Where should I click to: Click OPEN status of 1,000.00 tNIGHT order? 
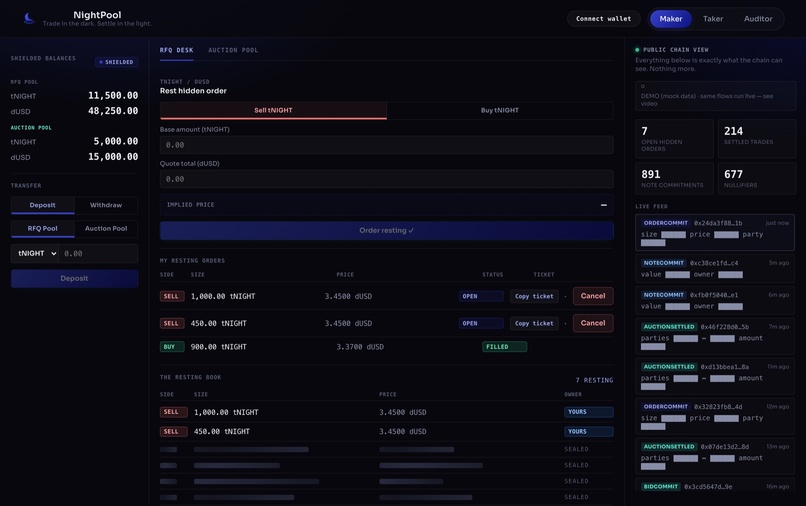click(481, 296)
